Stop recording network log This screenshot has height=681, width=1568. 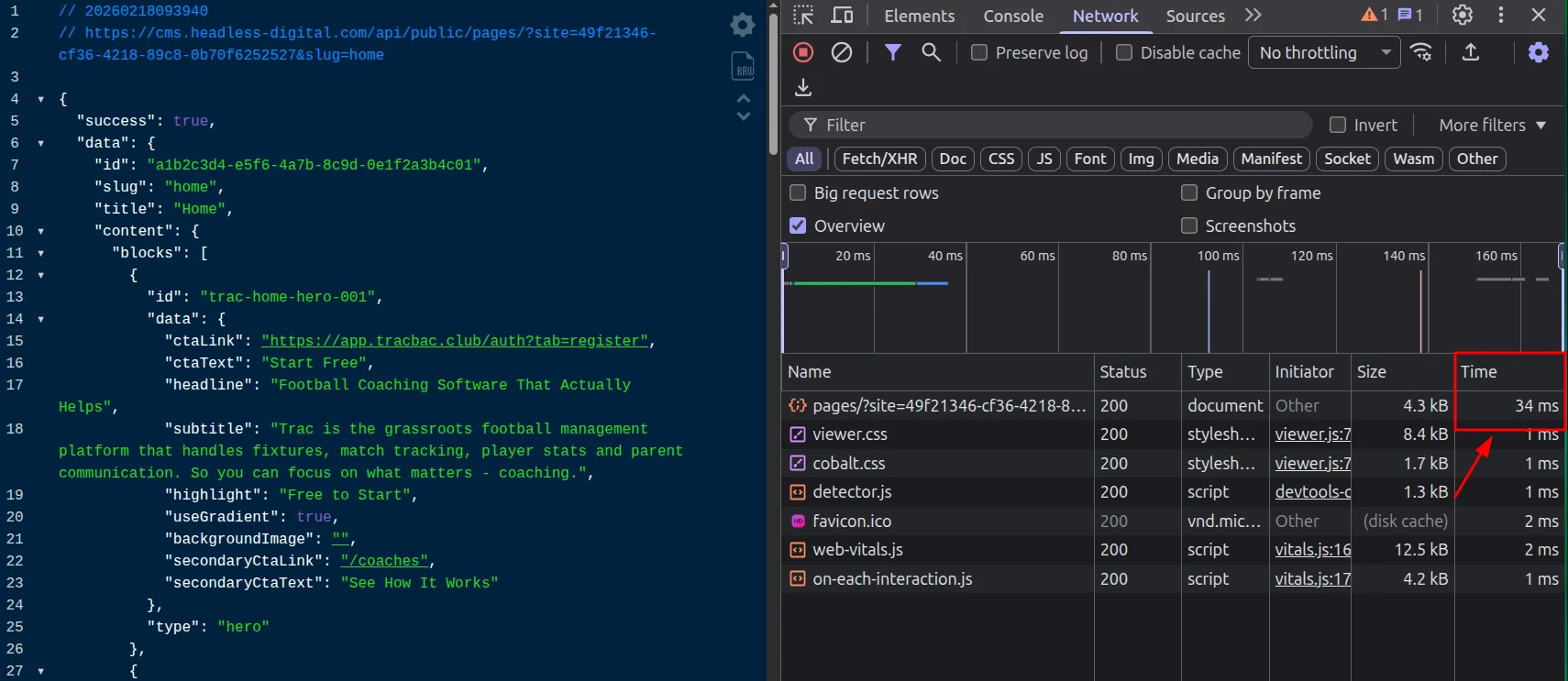803,52
